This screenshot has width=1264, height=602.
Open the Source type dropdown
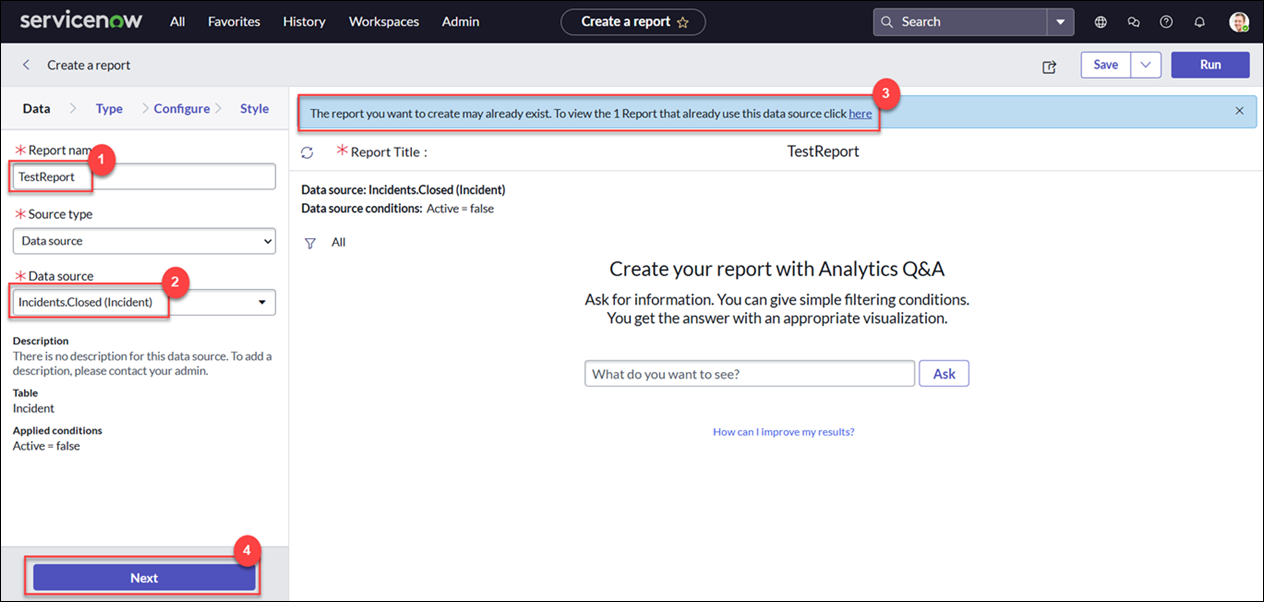[x=144, y=241]
